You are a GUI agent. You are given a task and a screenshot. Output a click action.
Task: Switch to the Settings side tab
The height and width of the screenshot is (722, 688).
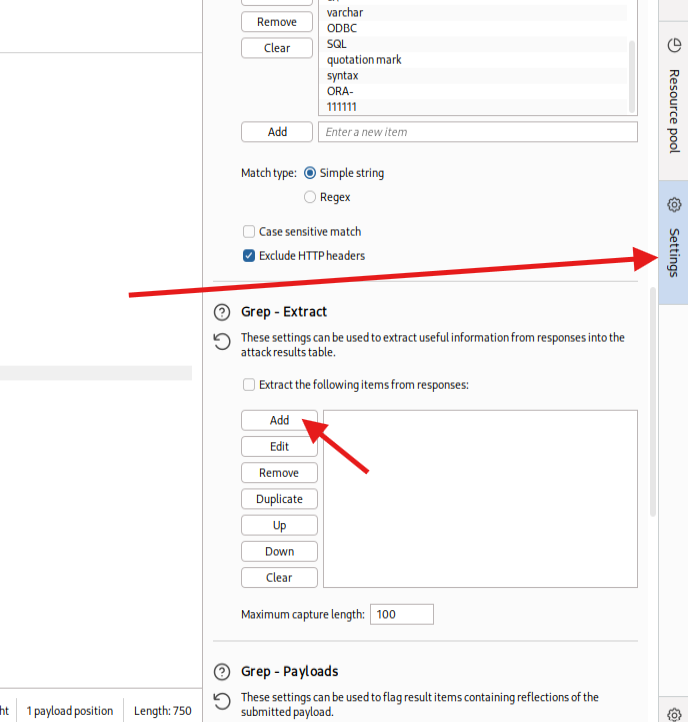(x=673, y=240)
